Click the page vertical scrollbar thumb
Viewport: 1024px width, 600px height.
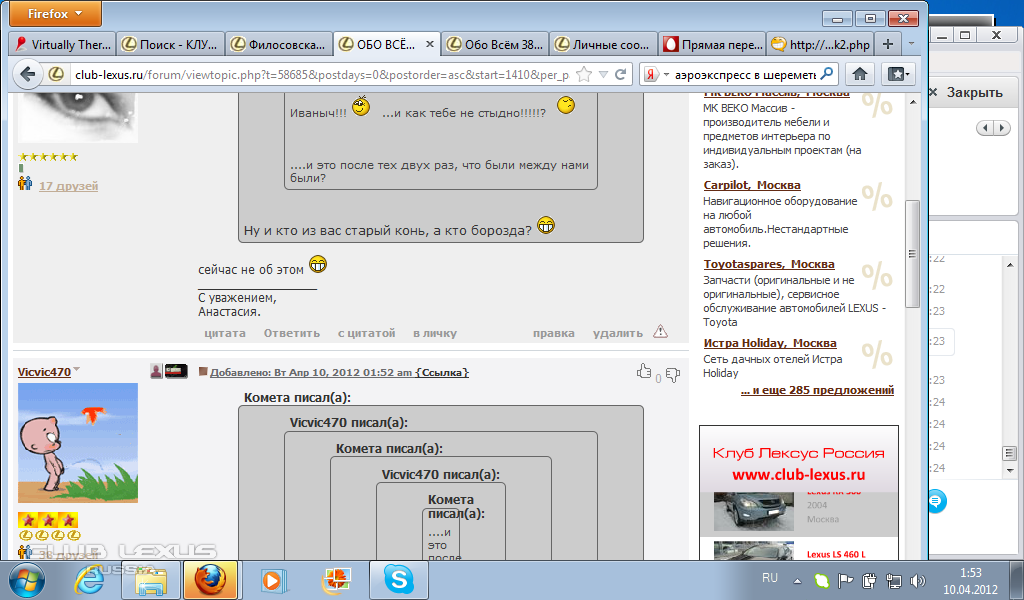pyautogui.click(x=912, y=253)
